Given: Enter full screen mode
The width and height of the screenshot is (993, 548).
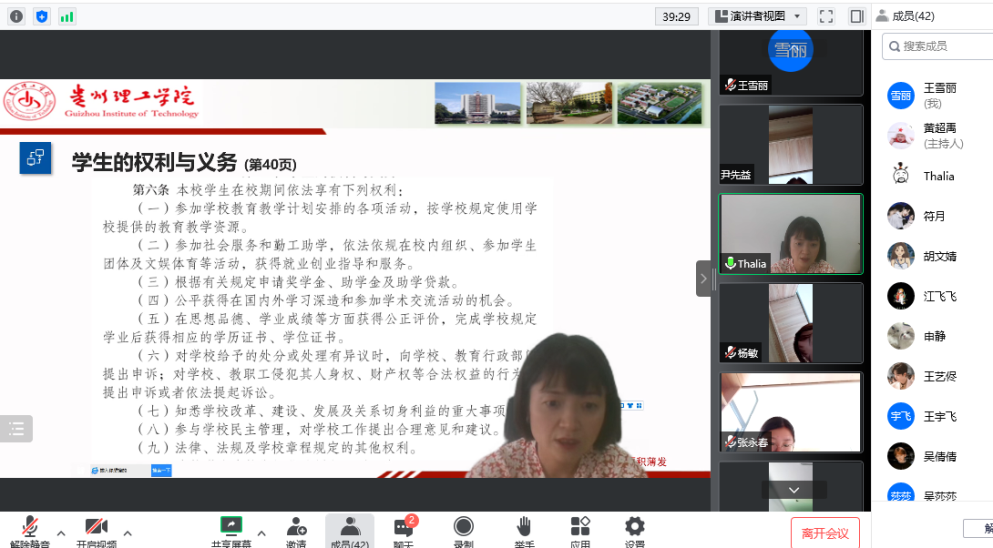Looking at the screenshot, I should (x=826, y=16).
